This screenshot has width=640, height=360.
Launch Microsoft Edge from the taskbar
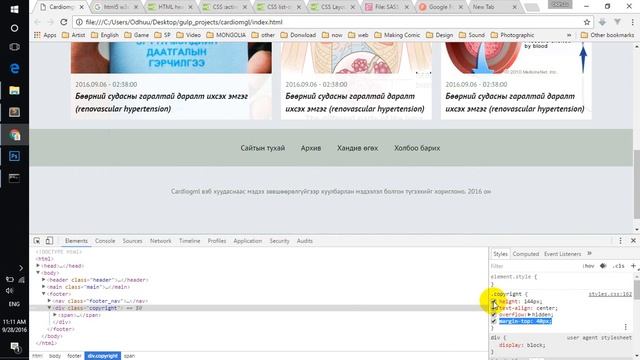pyautogui.click(x=14, y=68)
